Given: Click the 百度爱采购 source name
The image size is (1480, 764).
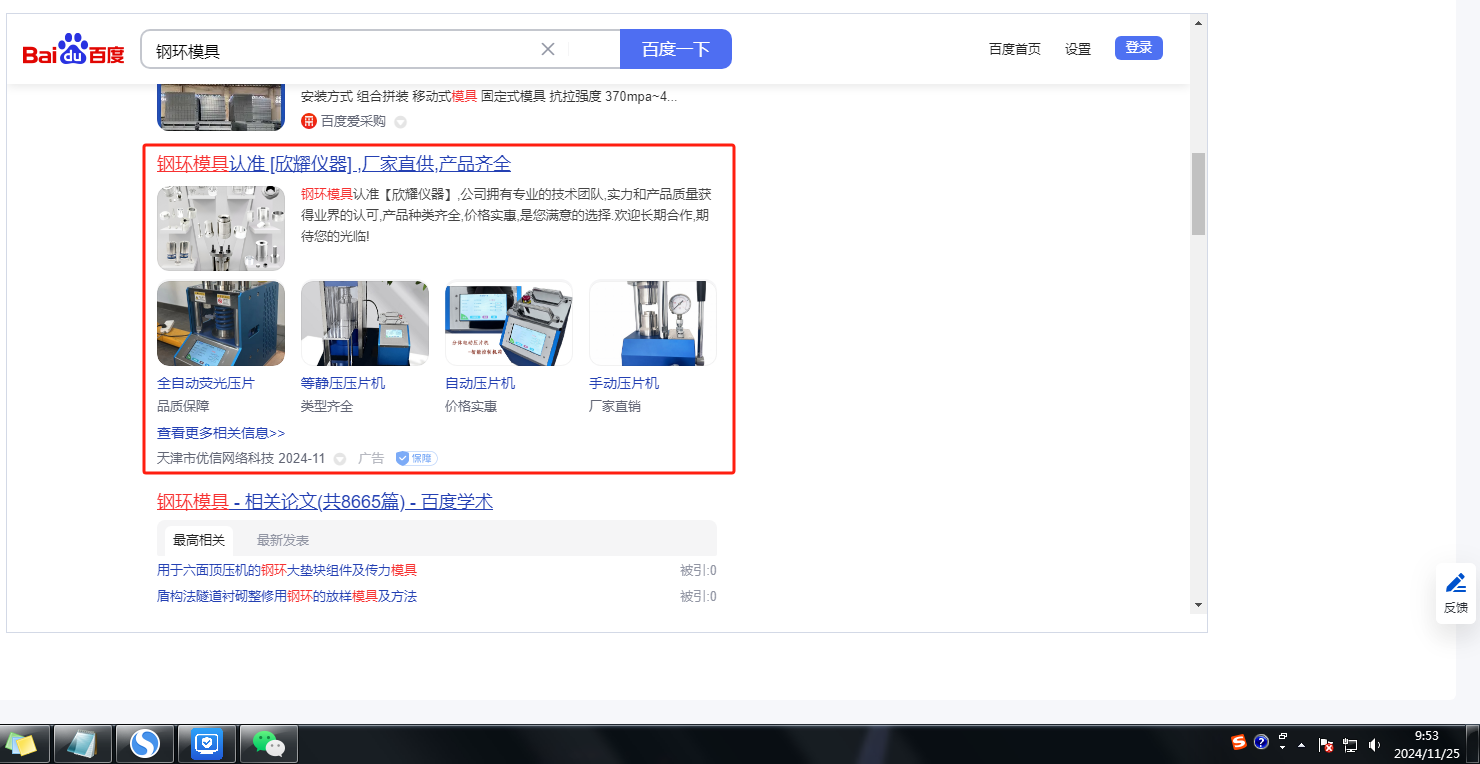Looking at the screenshot, I should (353, 121).
